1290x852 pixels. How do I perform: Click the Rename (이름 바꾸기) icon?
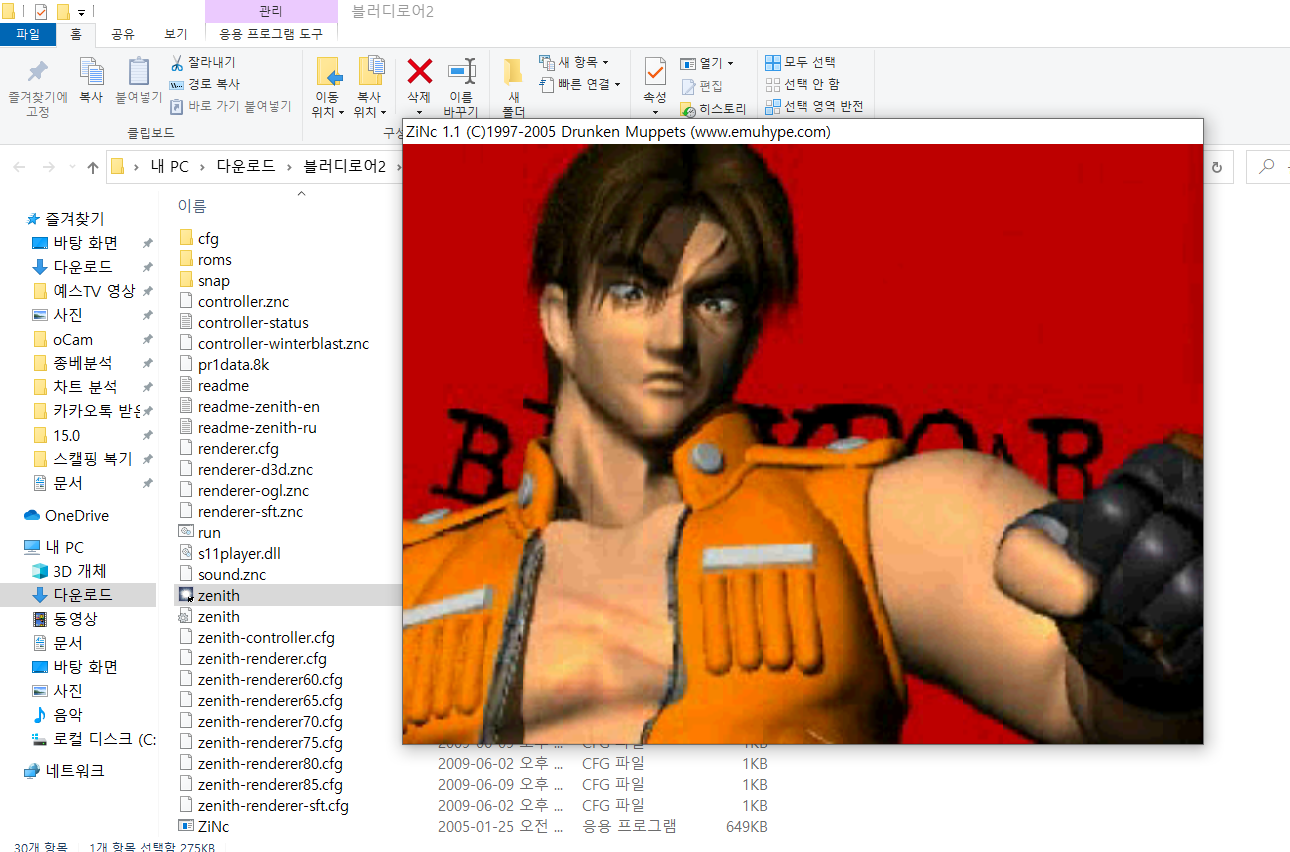click(461, 72)
